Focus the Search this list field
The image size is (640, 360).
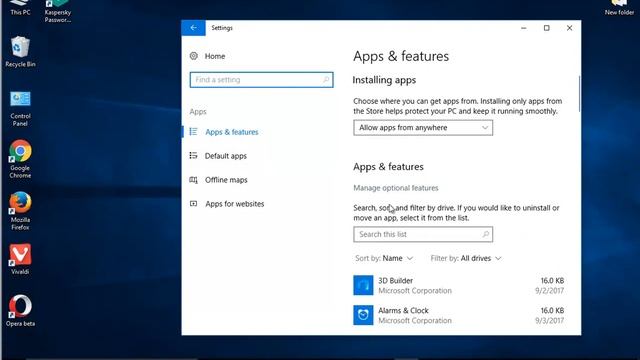pos(423,234)
